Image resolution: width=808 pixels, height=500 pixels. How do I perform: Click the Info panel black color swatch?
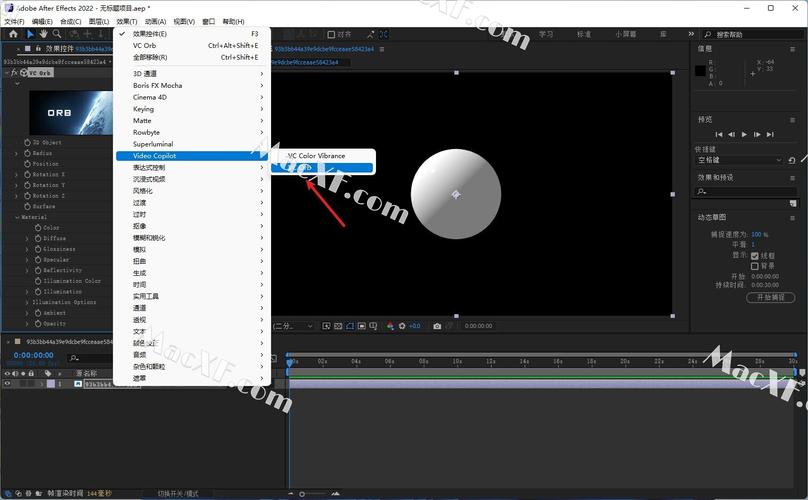(700, 71)
